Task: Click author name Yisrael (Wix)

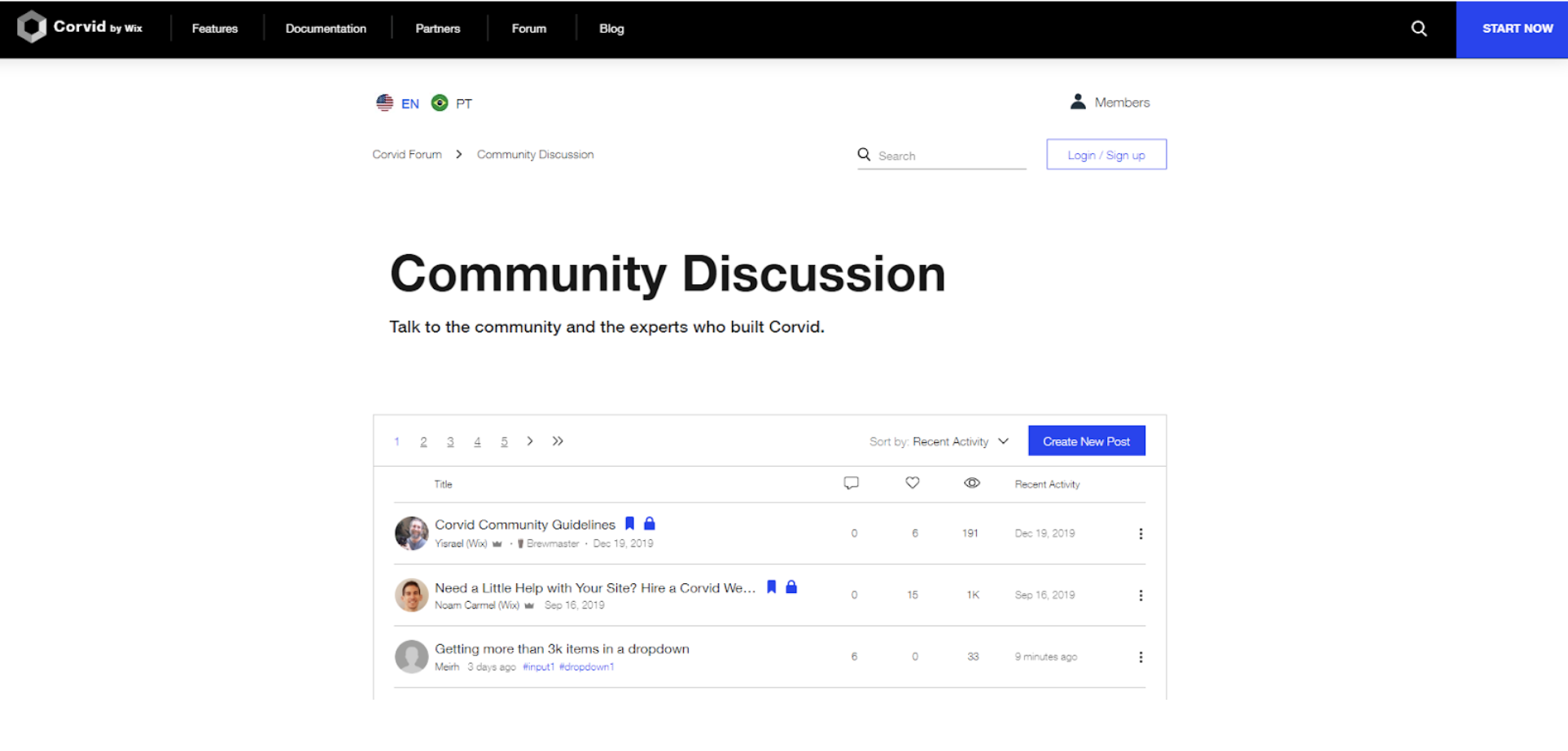Action: [461, 544]
